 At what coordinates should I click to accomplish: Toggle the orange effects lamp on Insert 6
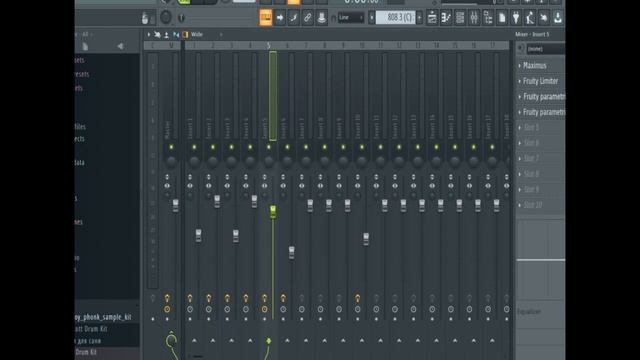point(283,298)
